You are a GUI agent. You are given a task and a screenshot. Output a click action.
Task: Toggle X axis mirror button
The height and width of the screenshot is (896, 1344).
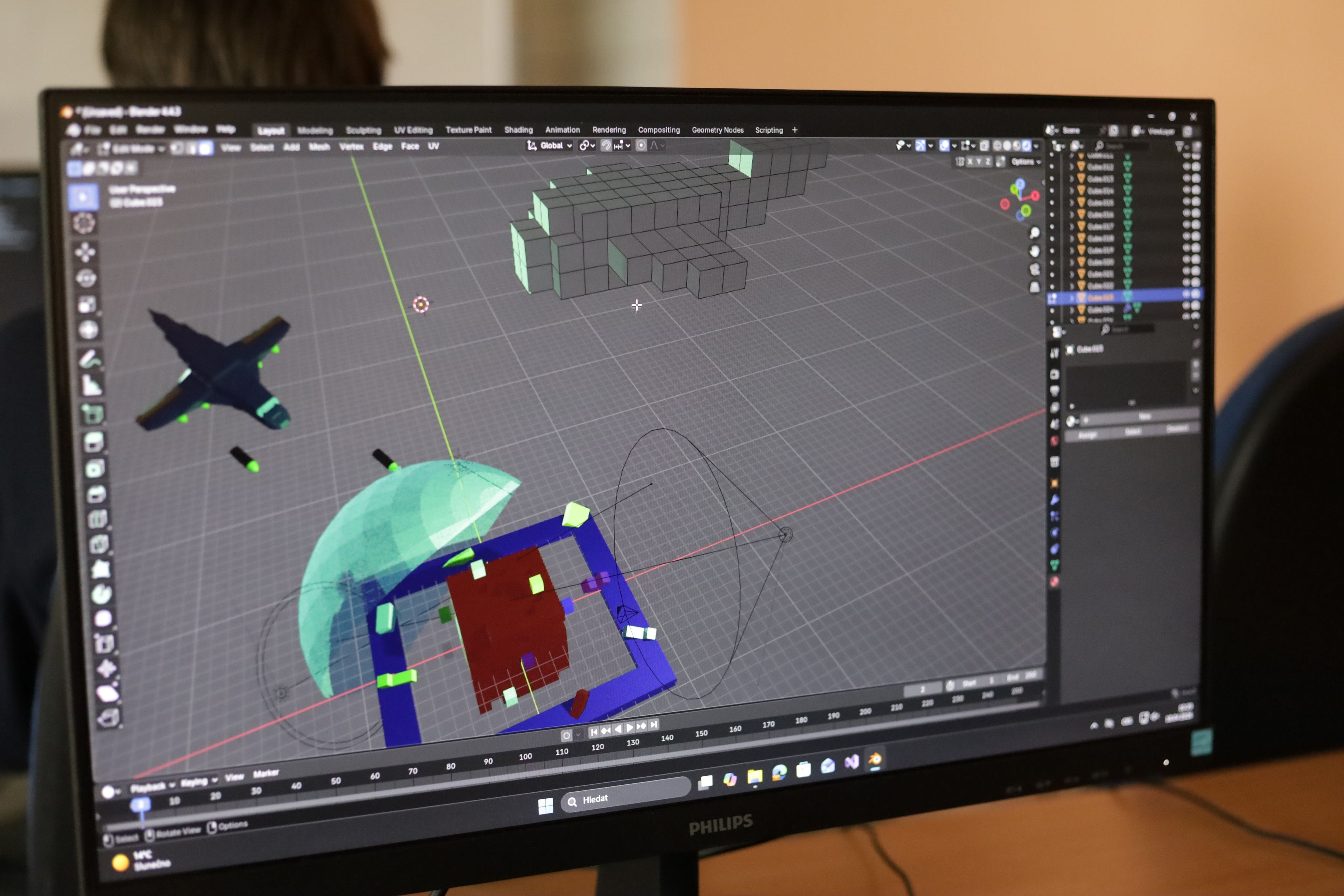(970, 162)
